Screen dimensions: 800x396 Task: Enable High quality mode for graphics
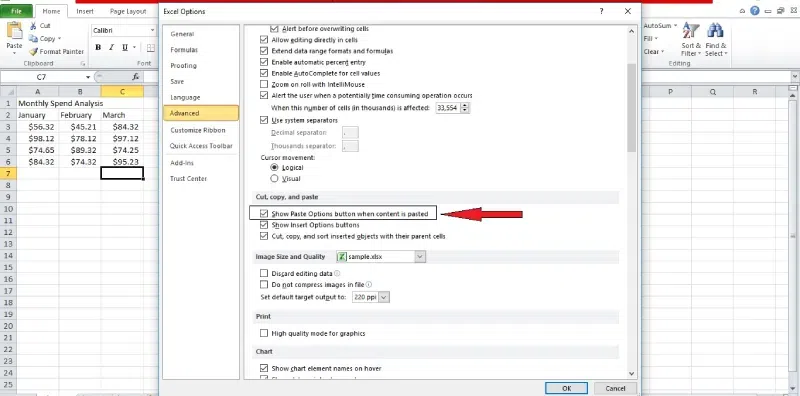click(264, 333)
